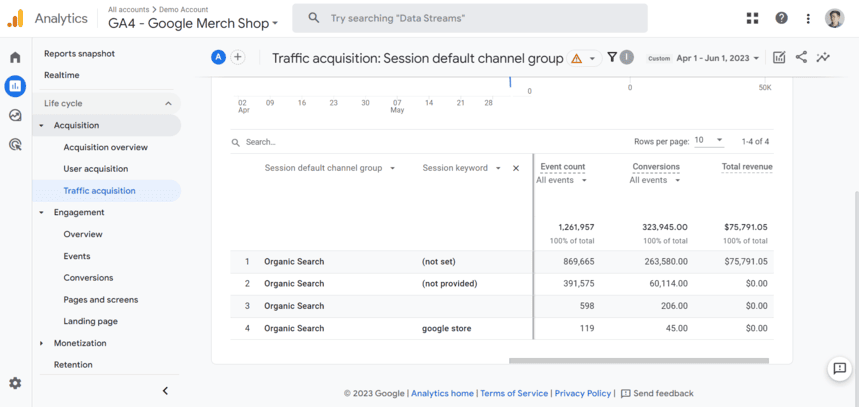Image resolution: width=859 pixels, height=407 pixels.
Task: Open the Help question mark icon
Action: (x=781, y=18)
